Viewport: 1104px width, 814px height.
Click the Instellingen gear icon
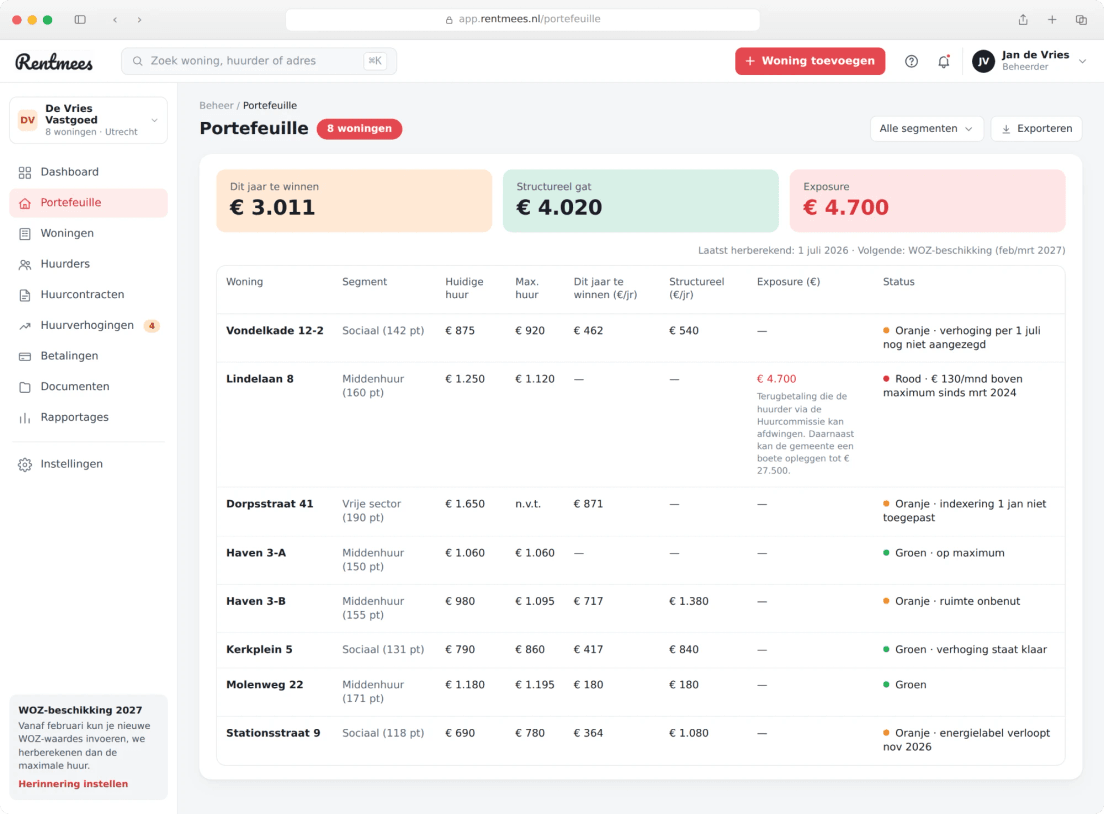(x=25, y=465)
